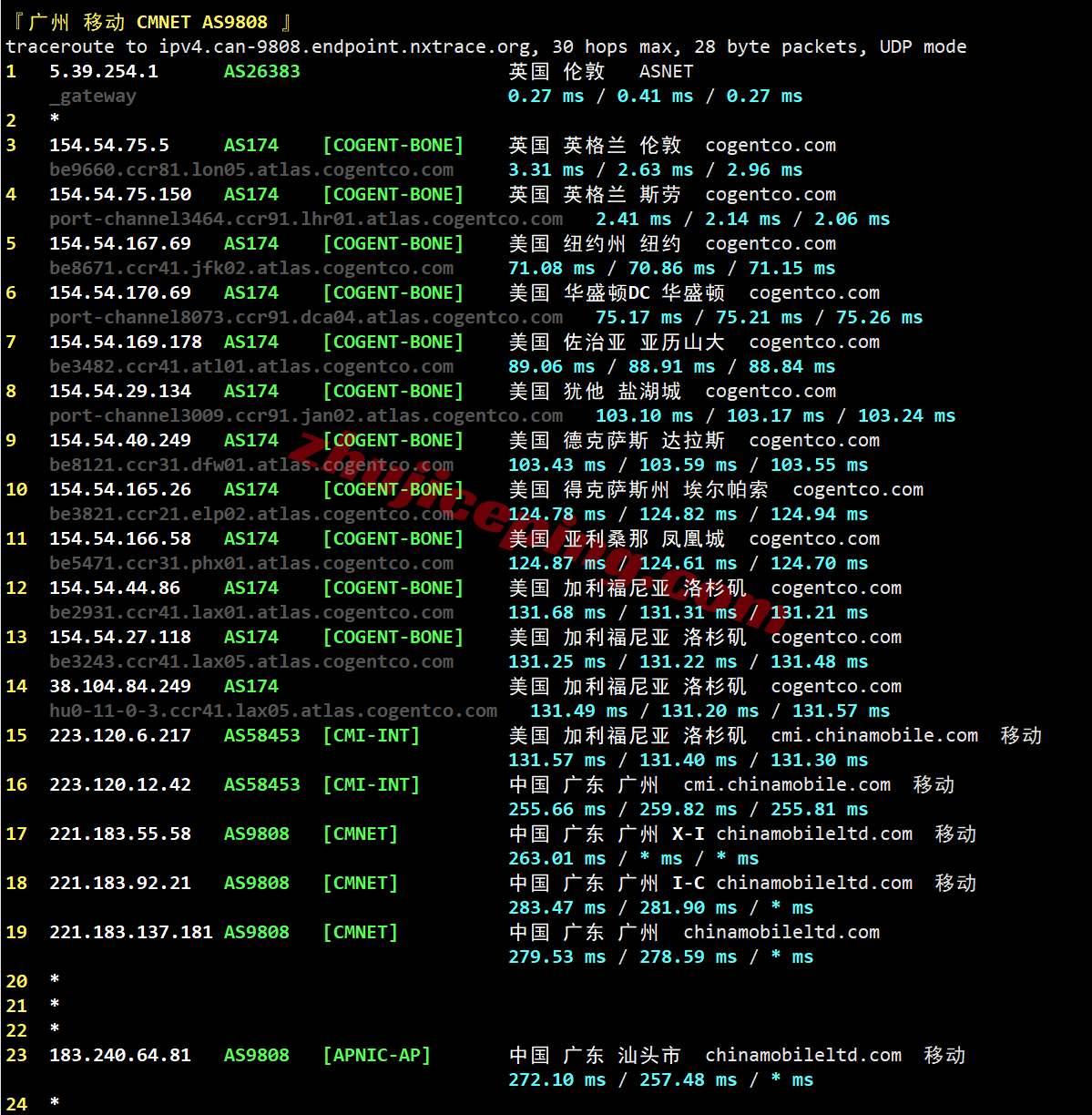
Task: Select IP 154.54.75.150 on hop 4
Action: pyautogui.click(x=120, y=194)
